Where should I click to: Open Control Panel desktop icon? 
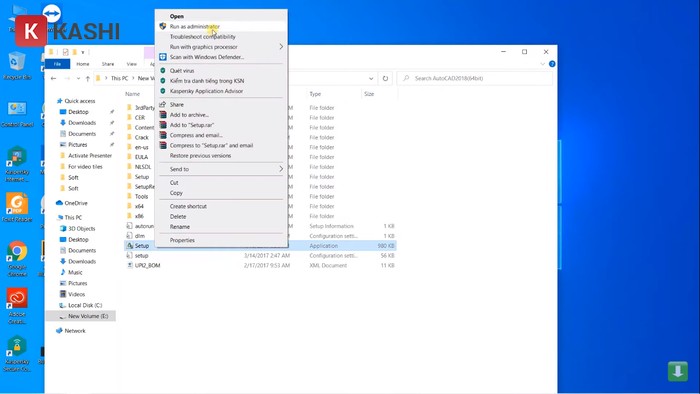(17, 114)
